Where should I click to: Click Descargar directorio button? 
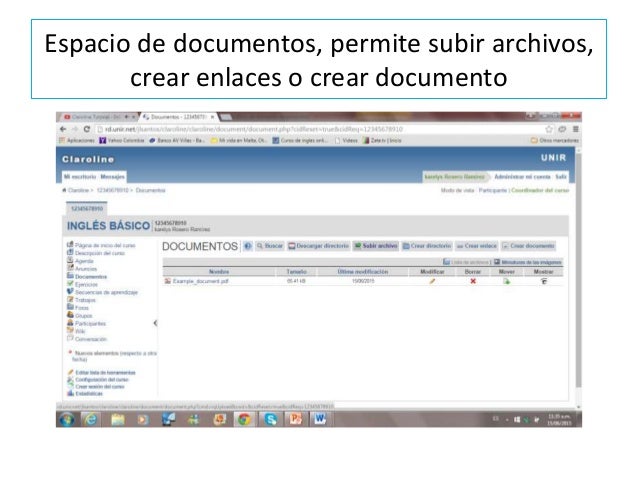319,246
